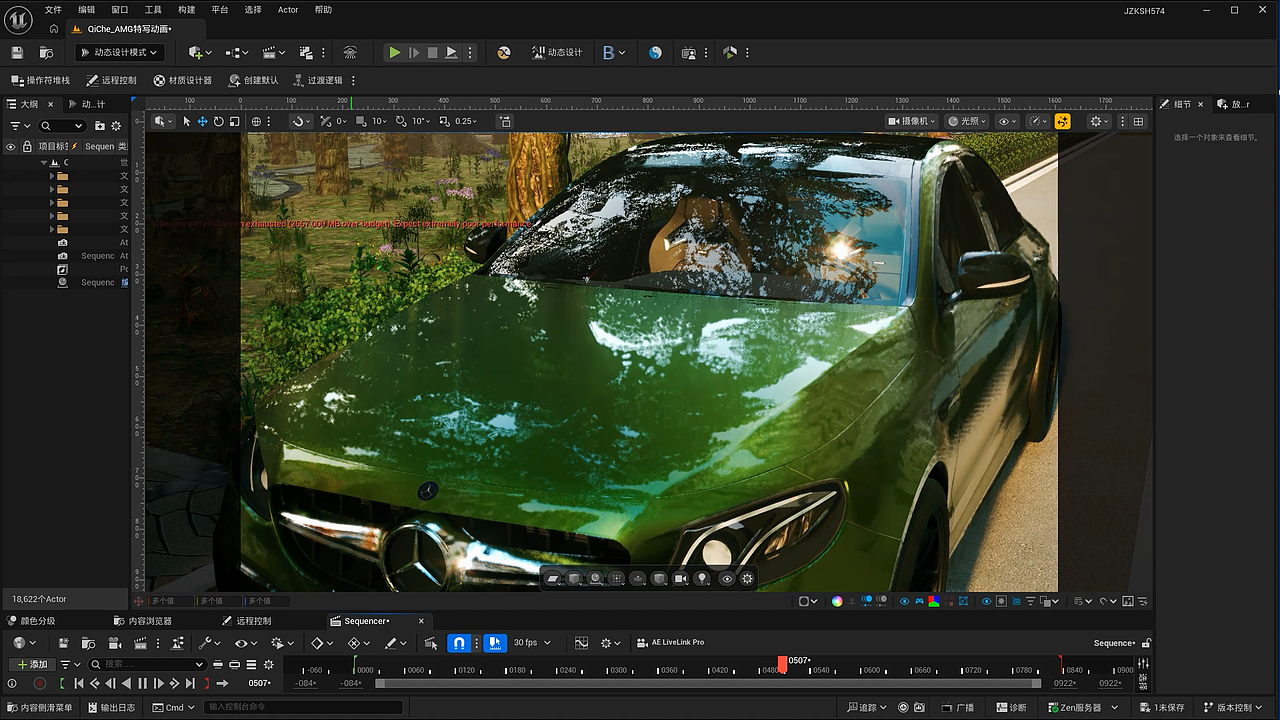Open the 窗口 menu
Screen dimensions: 1280x720
[x=120, y=10]
